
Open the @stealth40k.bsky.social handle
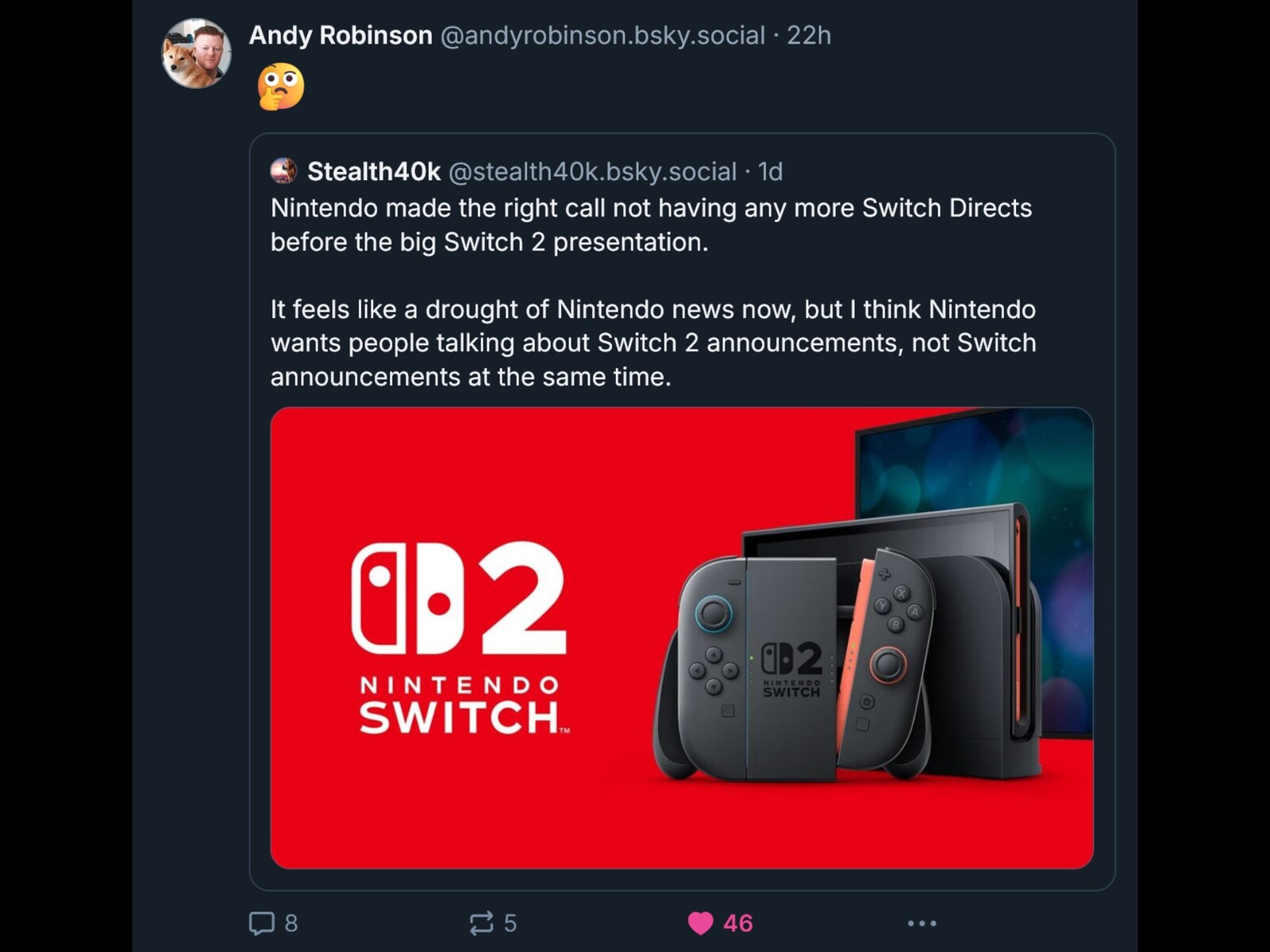tap(593, 171)
